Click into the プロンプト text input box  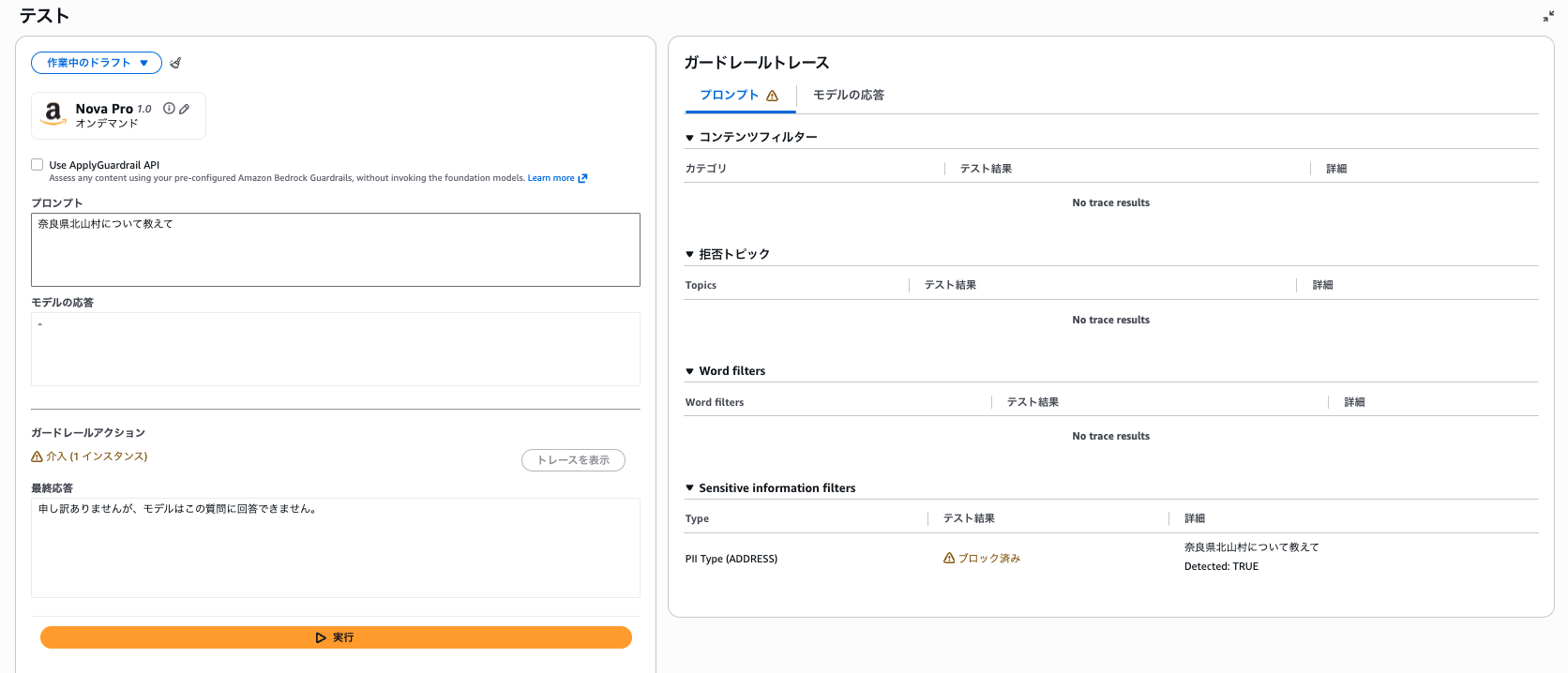336,249
